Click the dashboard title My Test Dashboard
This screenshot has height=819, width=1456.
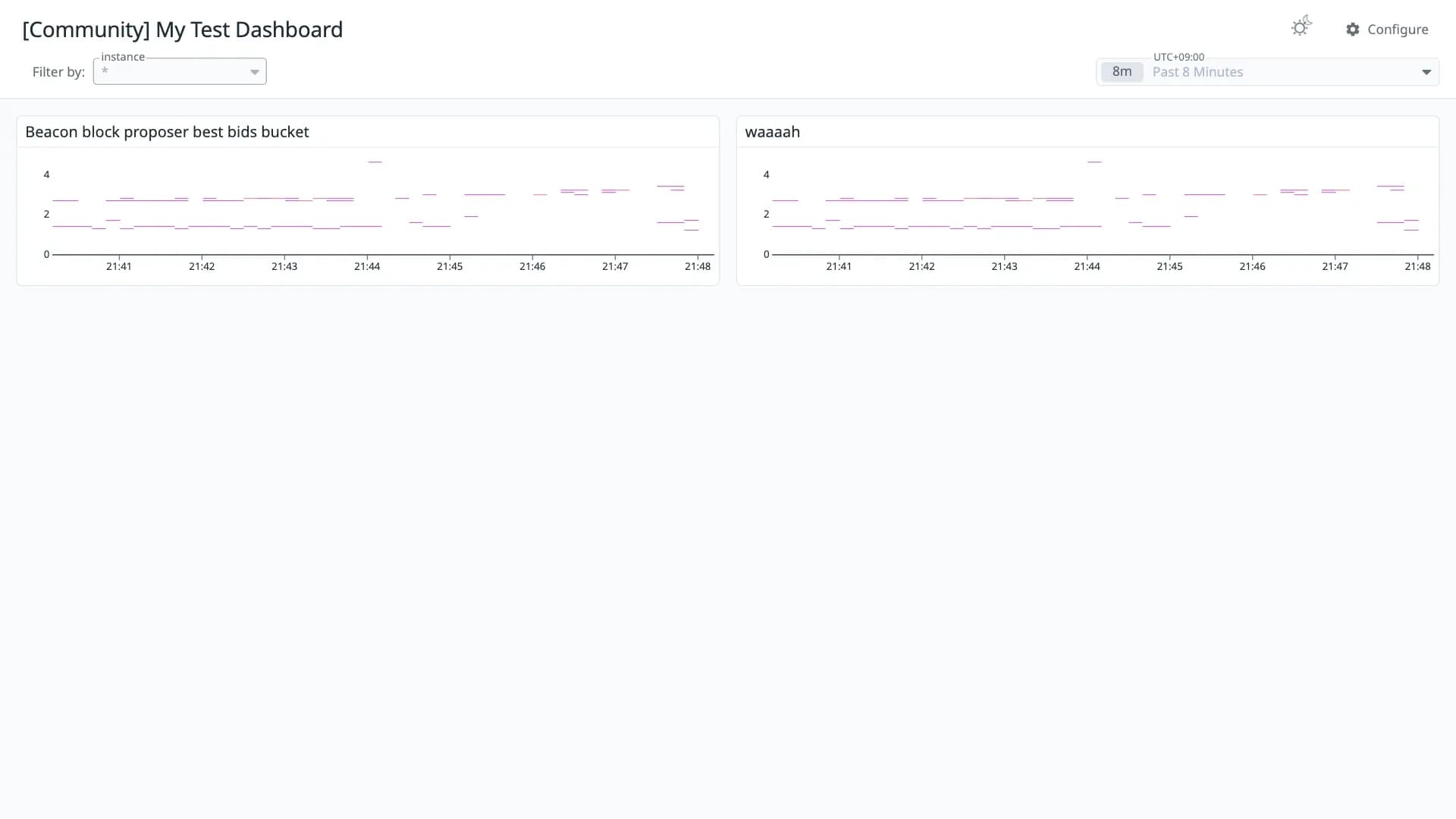(183, 30)
